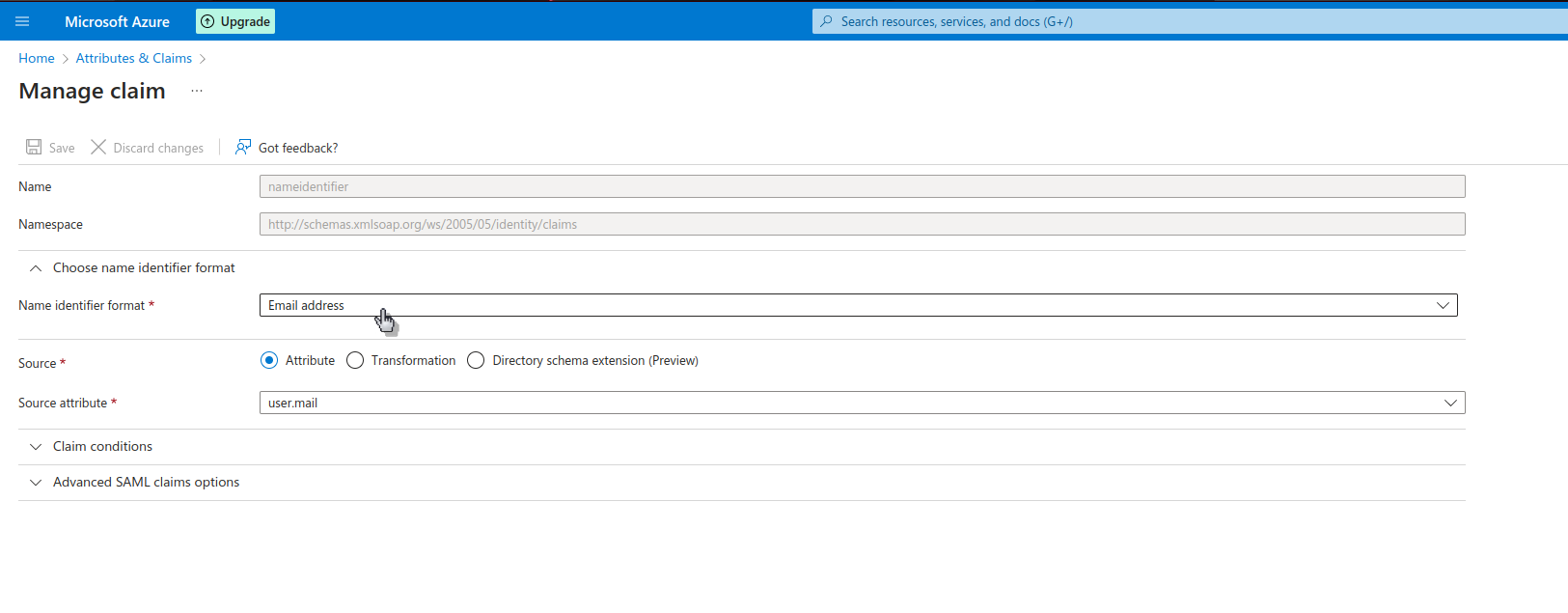Expand Advanced SAML claims options section
Screen dimensions: 1568x613
(135, 482)
